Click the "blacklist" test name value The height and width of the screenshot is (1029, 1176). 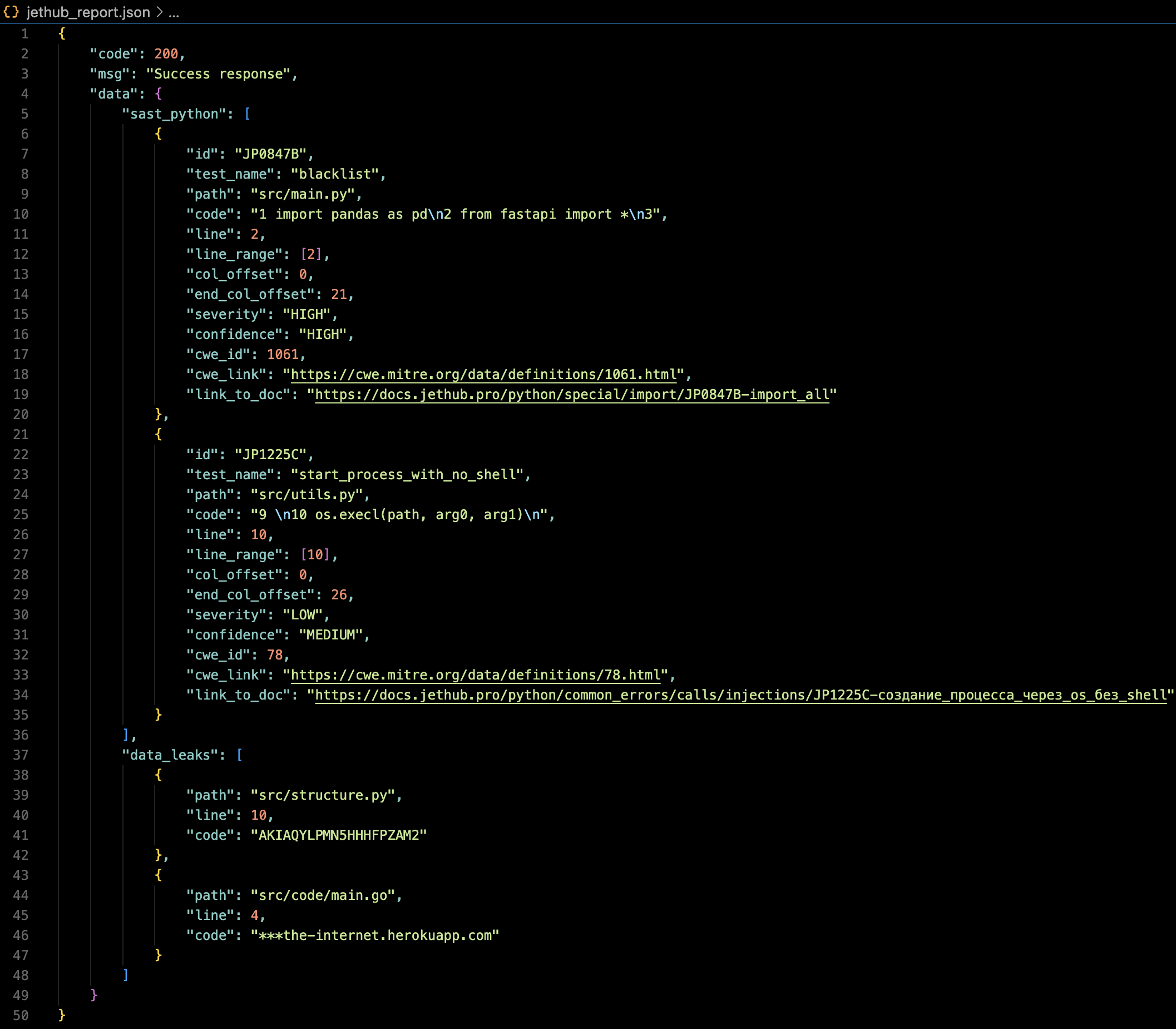[x=334, y=174]
